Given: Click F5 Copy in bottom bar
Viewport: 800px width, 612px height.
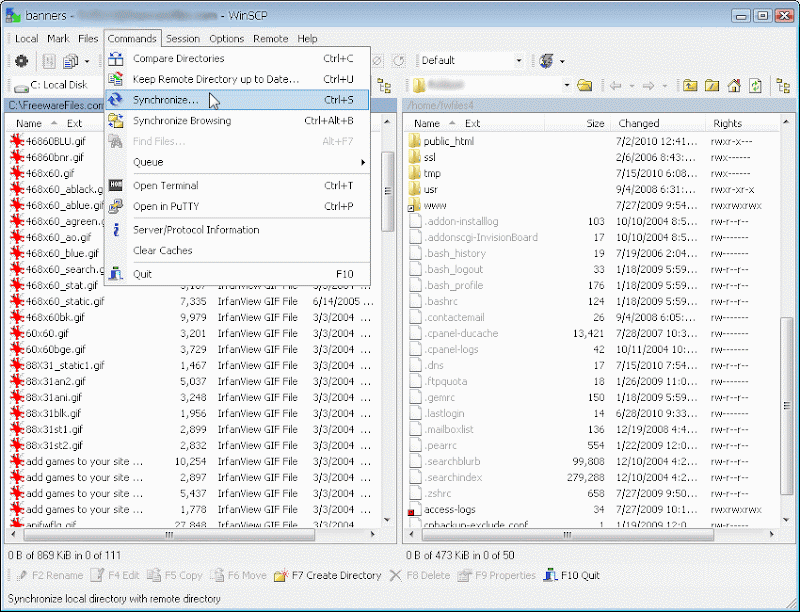Looking at the screenshot, I should tap(174, 575).
